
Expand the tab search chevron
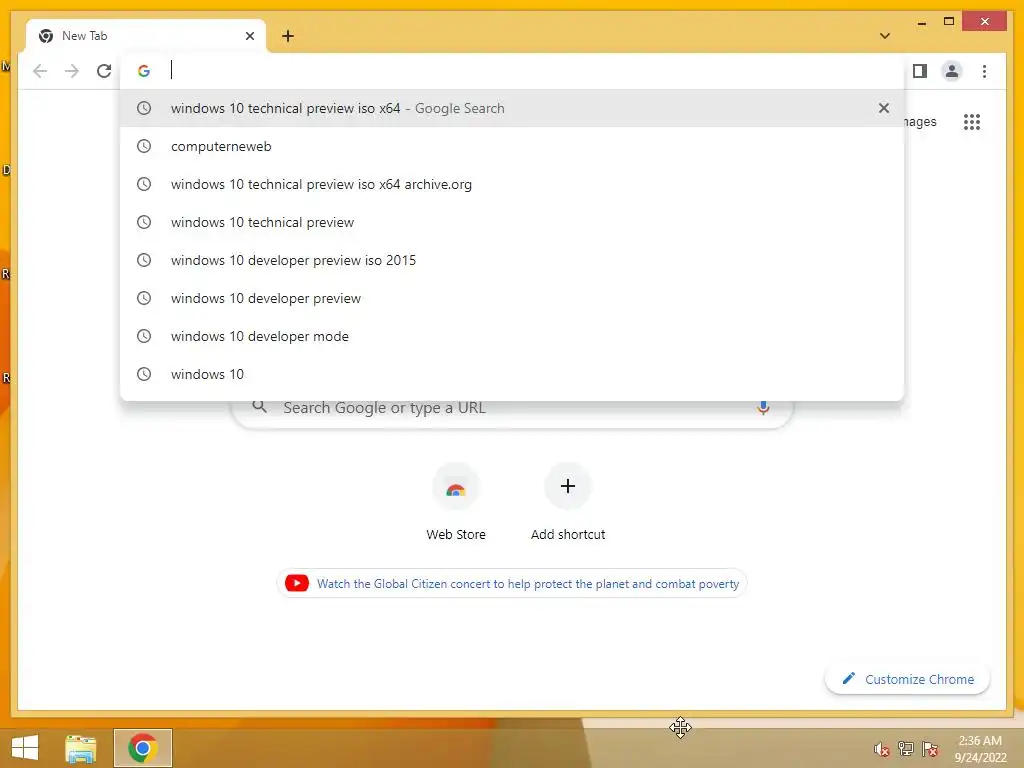coord(885,36)
